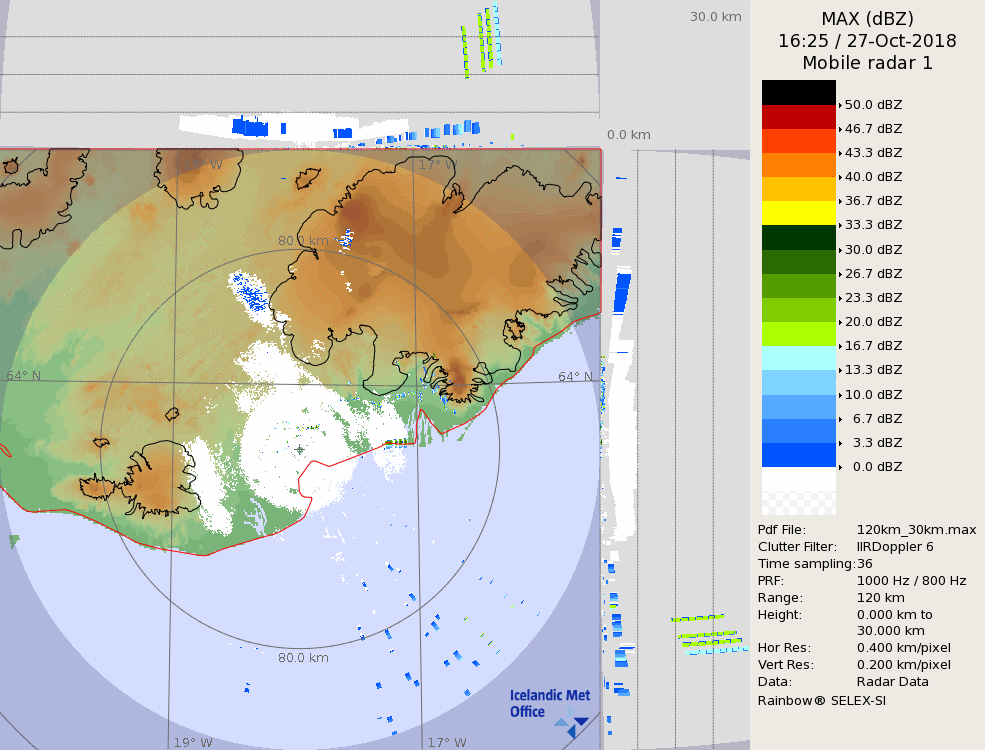Pick the dark green 30.0 dBZ swatch
Image resolution: width=985 pixels, height=750 pixels.
click(x=798, y=238)
